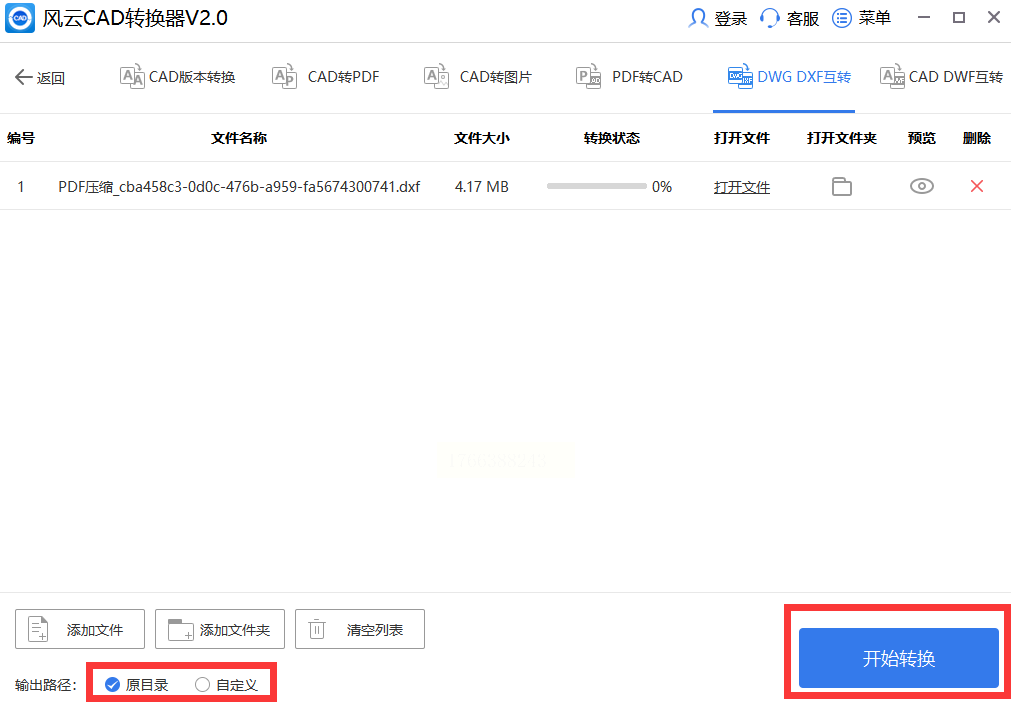Open the output folder icon in file row

pos(841,187)
